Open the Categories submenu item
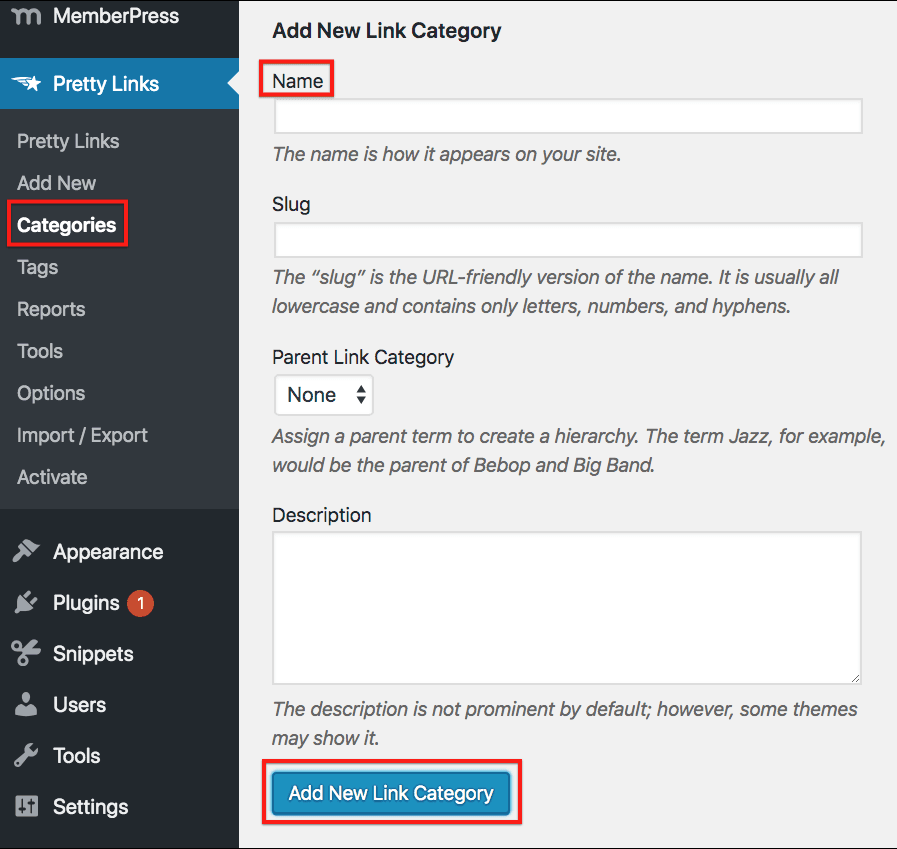Screen dimensions: 897x849 (x=67, y=225)
